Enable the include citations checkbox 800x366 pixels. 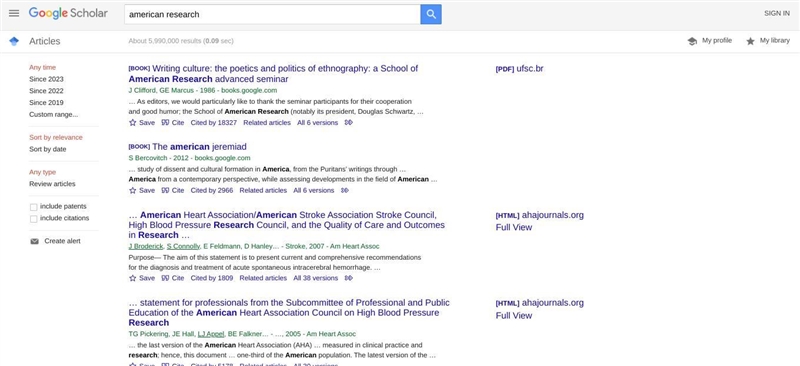(34, 219)
